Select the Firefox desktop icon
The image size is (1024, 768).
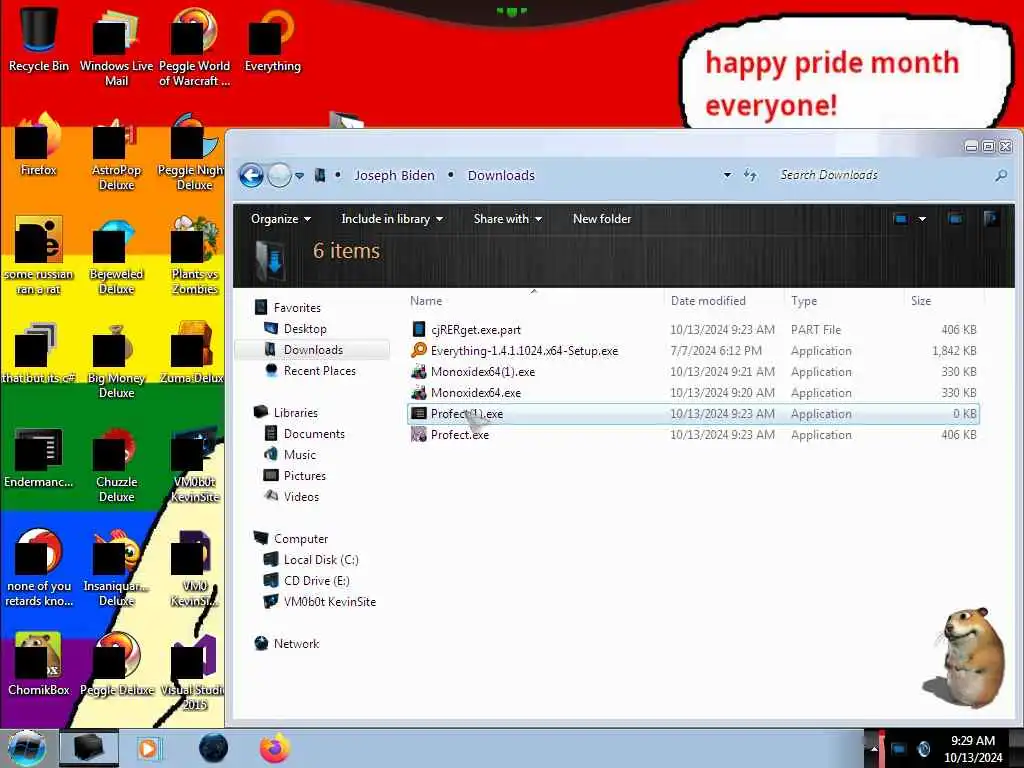[39, 144]
